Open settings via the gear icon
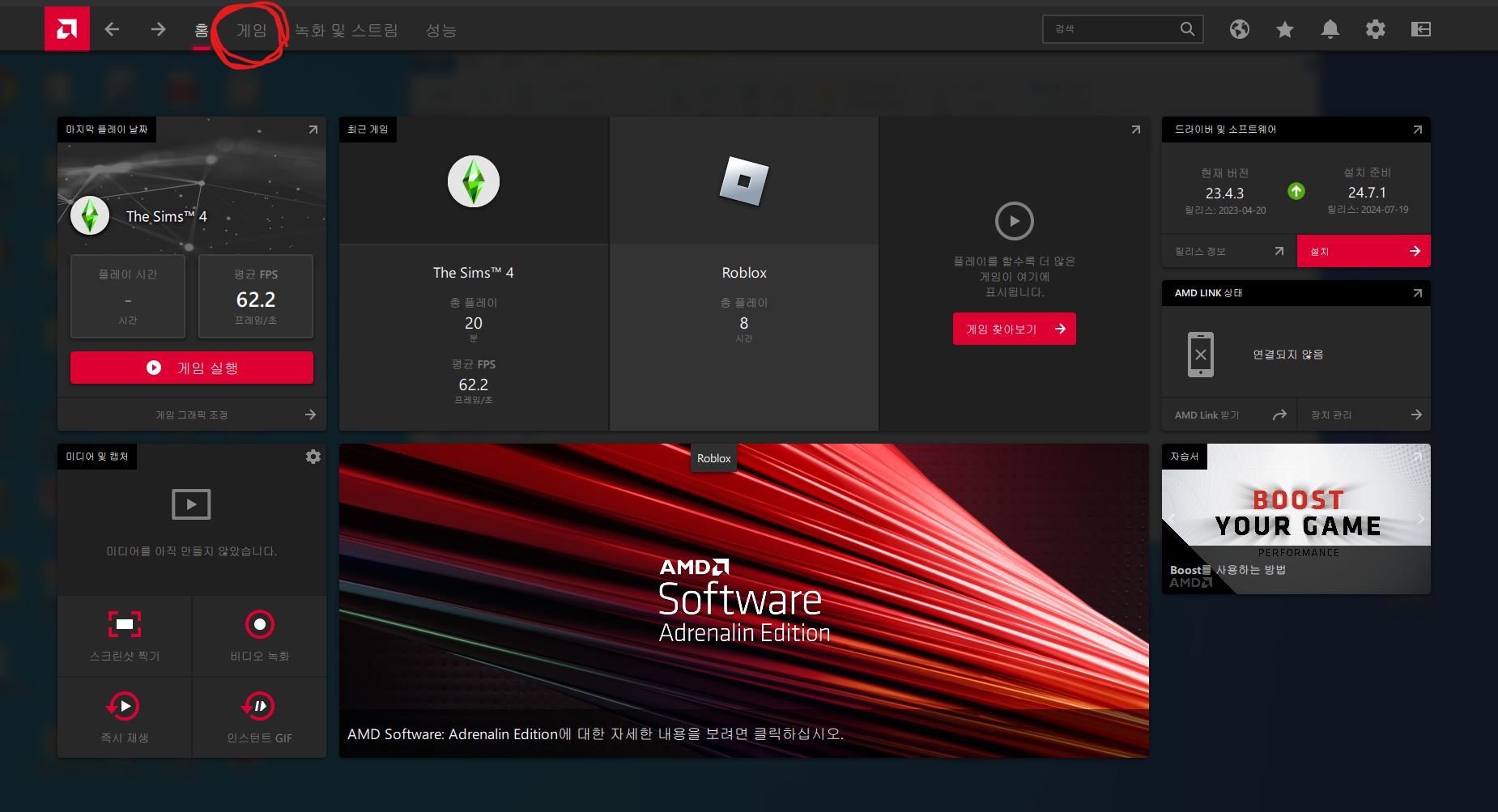The image size is (1498, 812). (x=1375, y=29)
